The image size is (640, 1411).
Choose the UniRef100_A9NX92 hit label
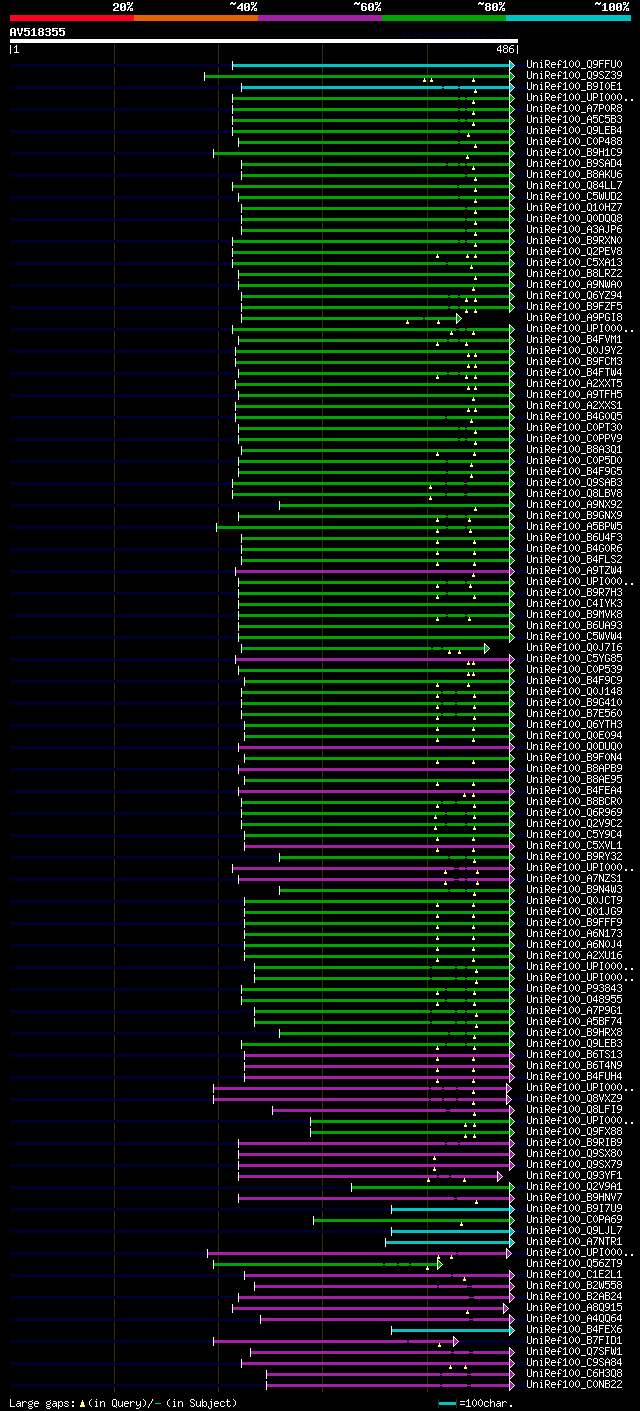[574, 505]
